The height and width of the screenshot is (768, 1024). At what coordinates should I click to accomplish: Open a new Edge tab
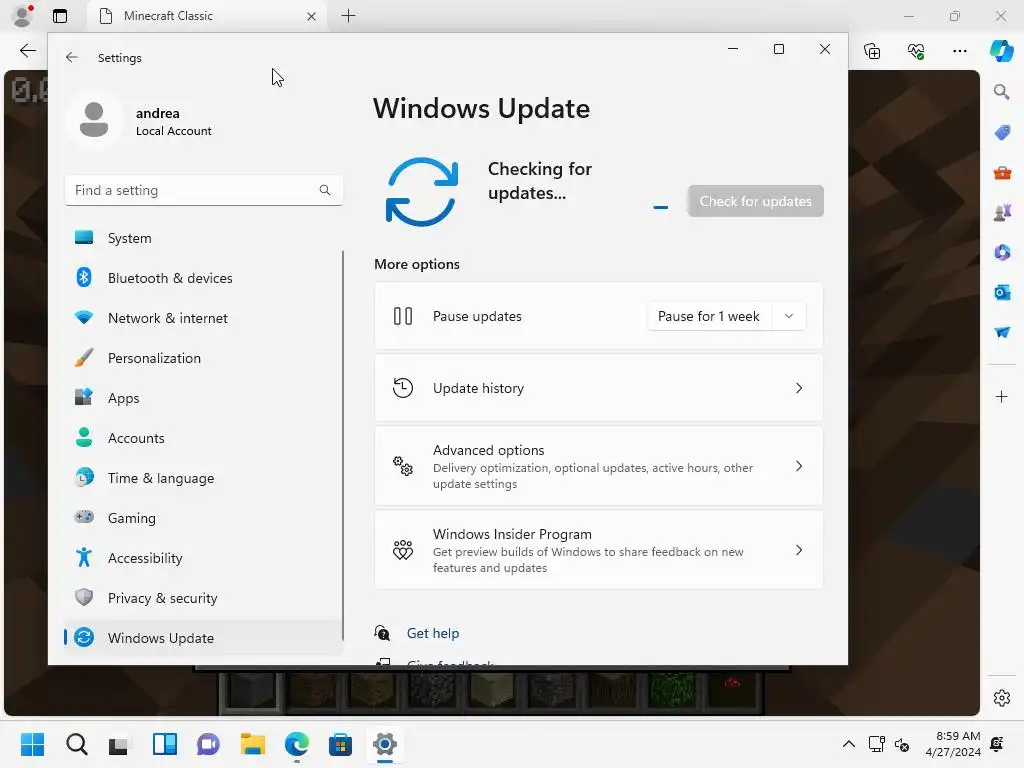tap(349, 16)
